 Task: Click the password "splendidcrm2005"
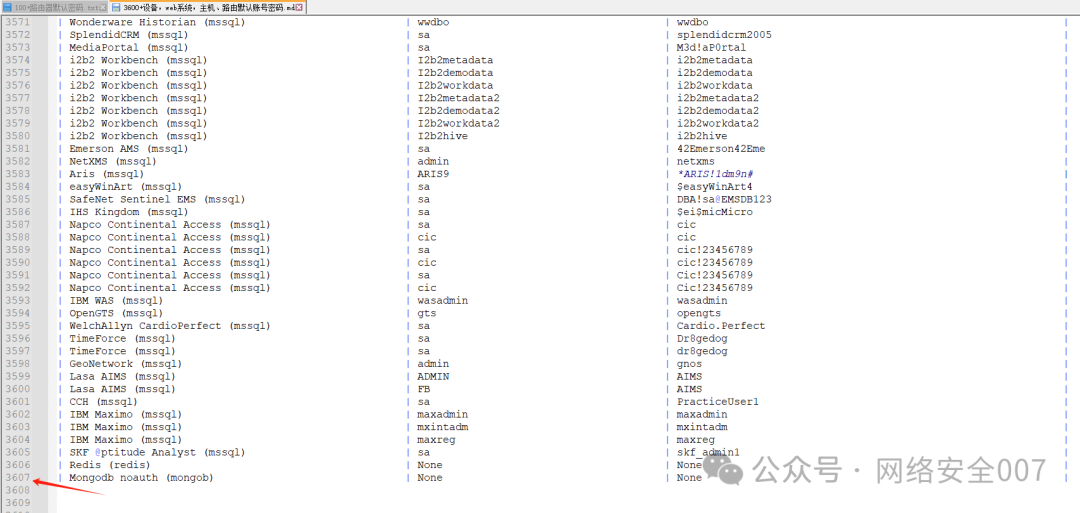[724, 35]
